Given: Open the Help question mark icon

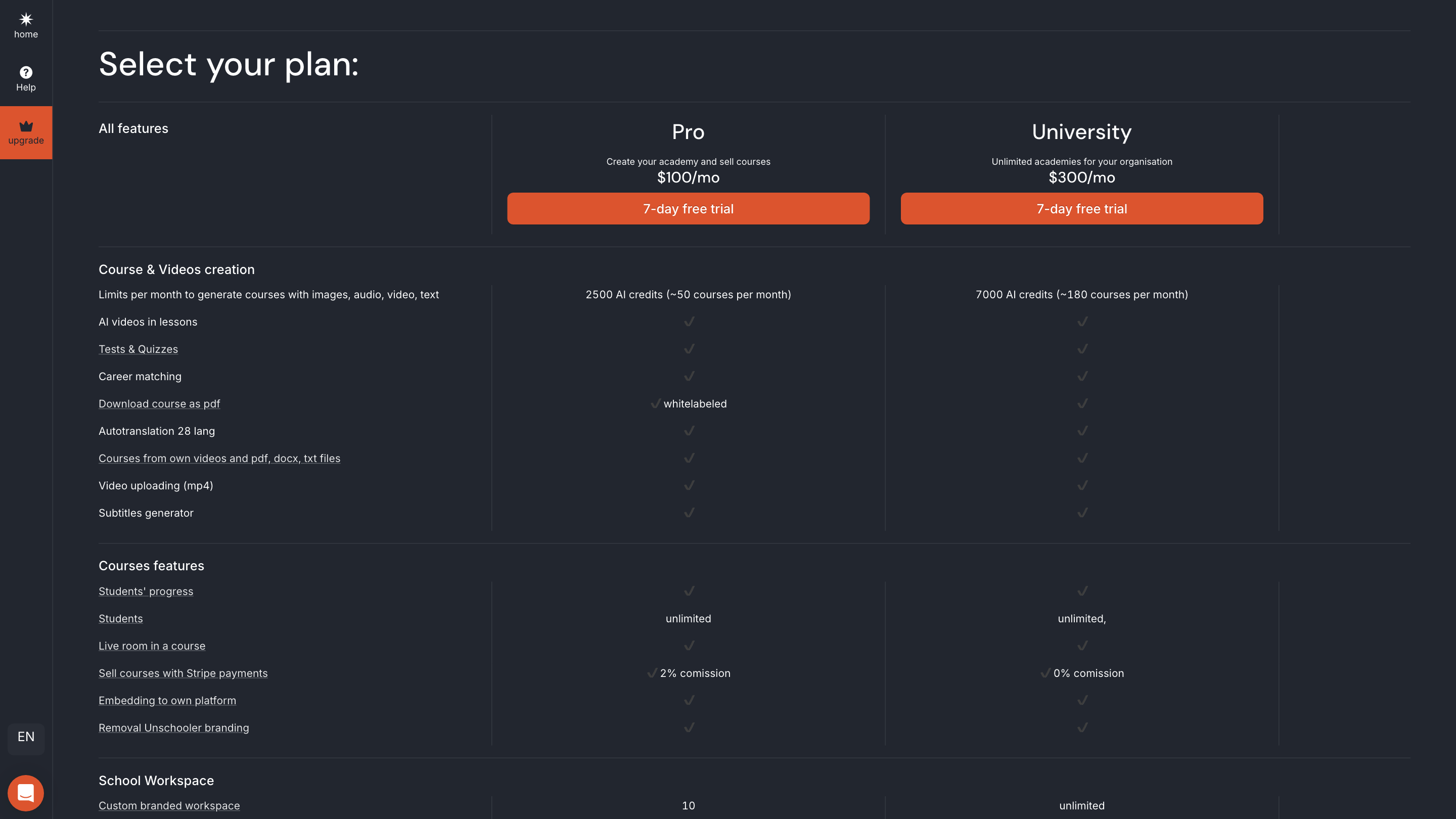Looking at the screenshot, I should pyautogui.click(x=26, y=72).
